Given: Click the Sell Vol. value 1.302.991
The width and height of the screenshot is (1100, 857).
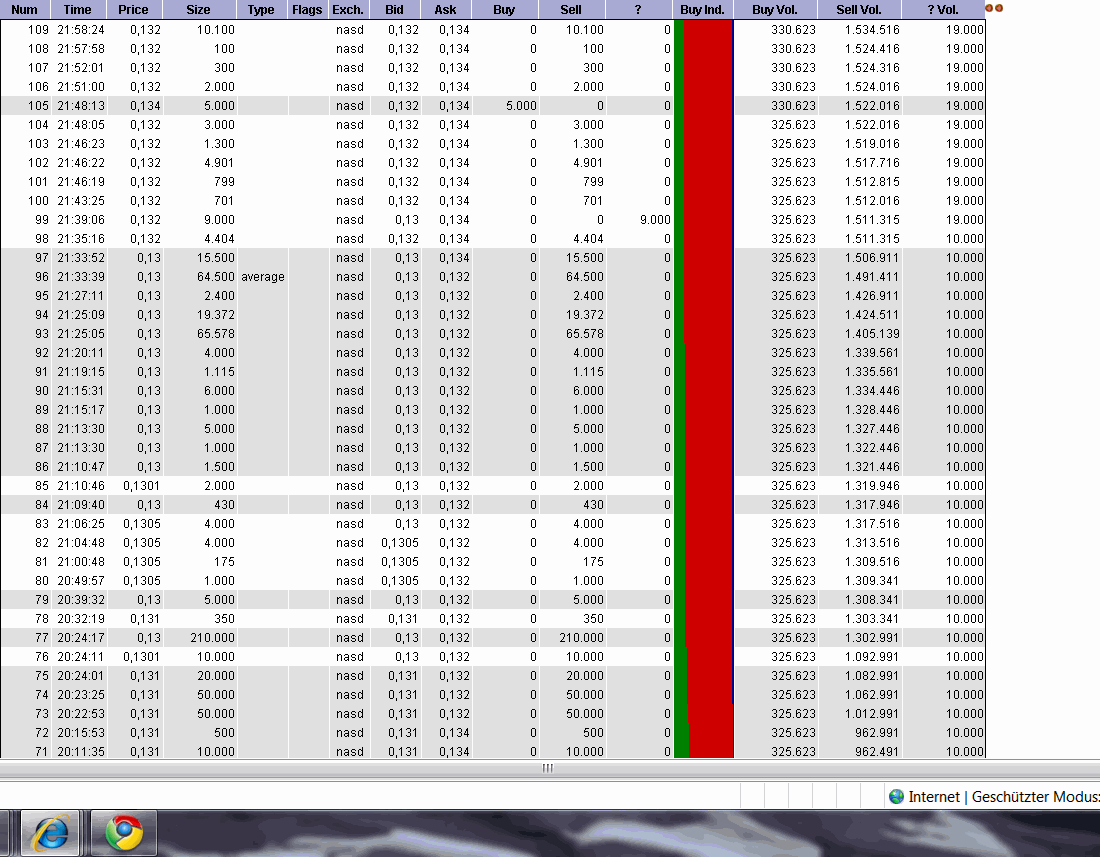Looking at the screenshot, I should (x=872, y=637).
